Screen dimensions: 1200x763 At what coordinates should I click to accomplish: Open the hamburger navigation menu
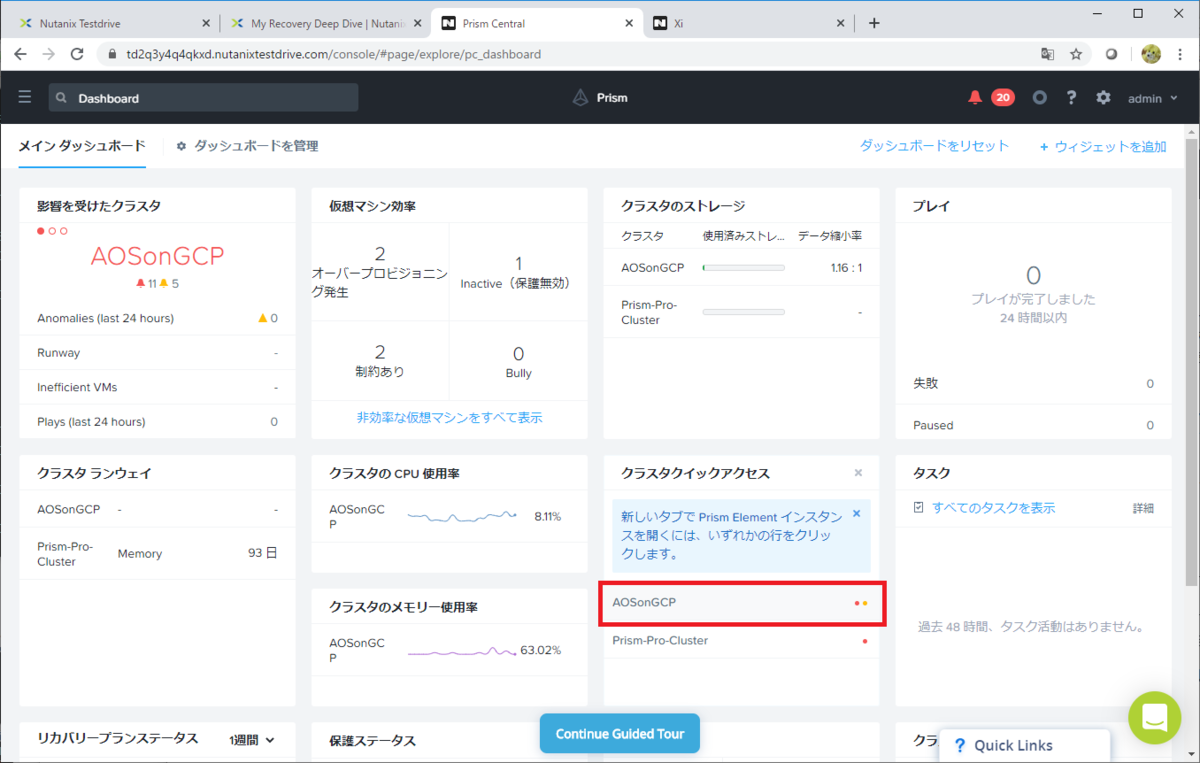coord(25,98)
